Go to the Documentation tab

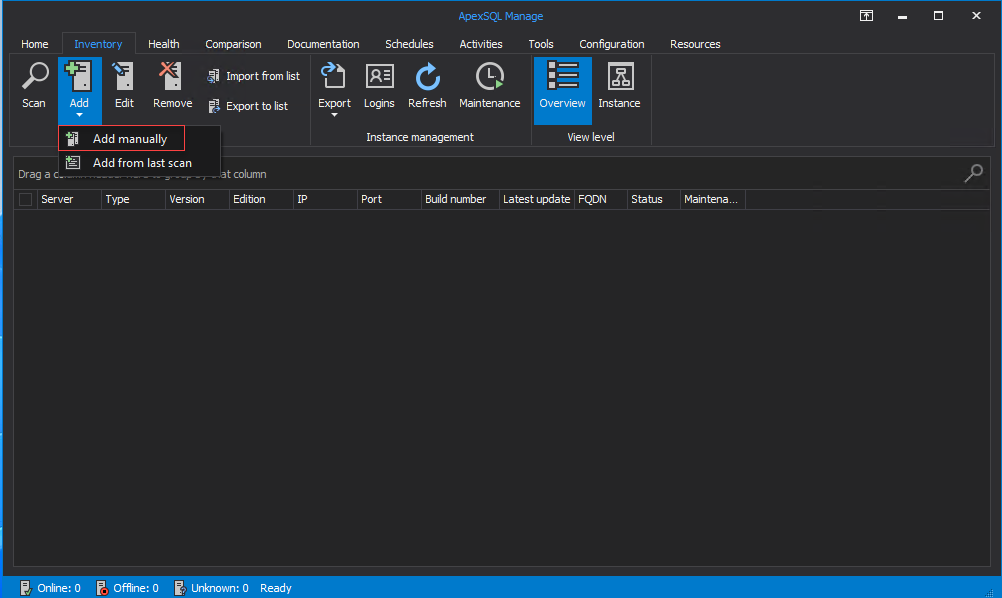[x=323, y=44]
